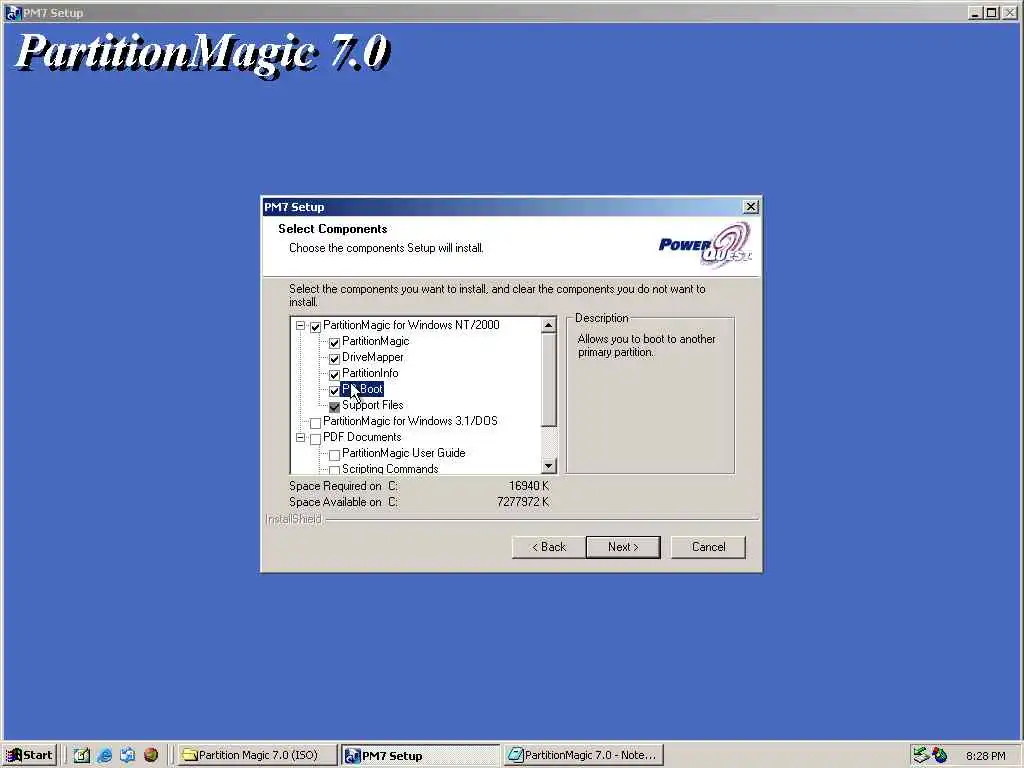Cancel the PM7 Setup wizard
Image resolution: width=1024 pixels, height=768 pixels.
(x=708, y=547)
